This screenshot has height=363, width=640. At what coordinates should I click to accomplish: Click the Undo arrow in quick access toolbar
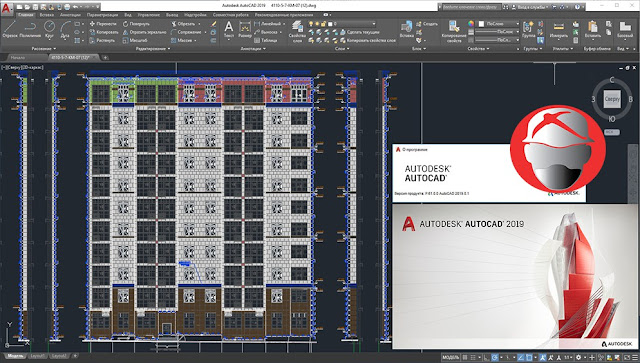[x=76, y=7]
